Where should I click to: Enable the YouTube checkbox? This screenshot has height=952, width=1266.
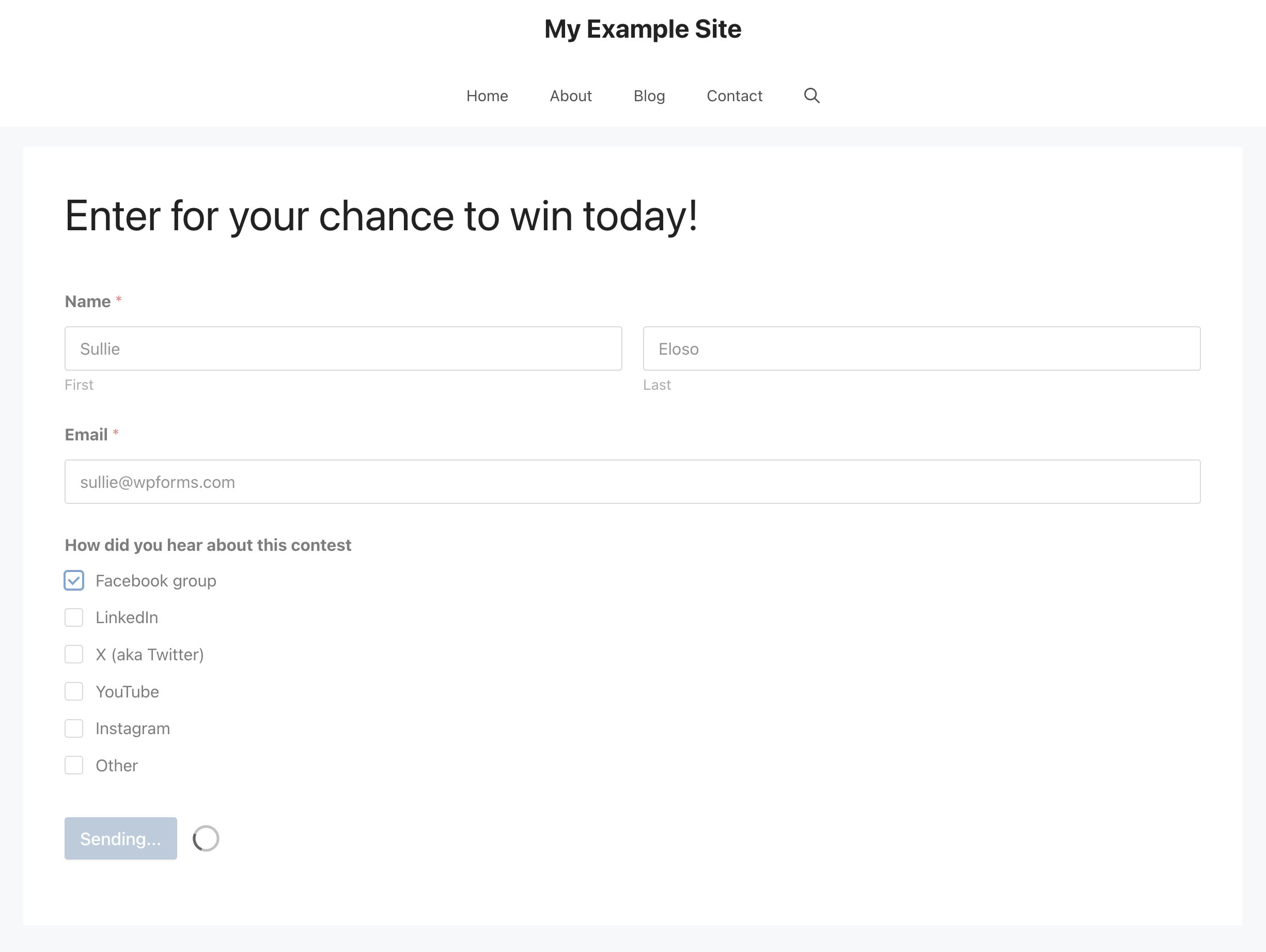(74, 692)
